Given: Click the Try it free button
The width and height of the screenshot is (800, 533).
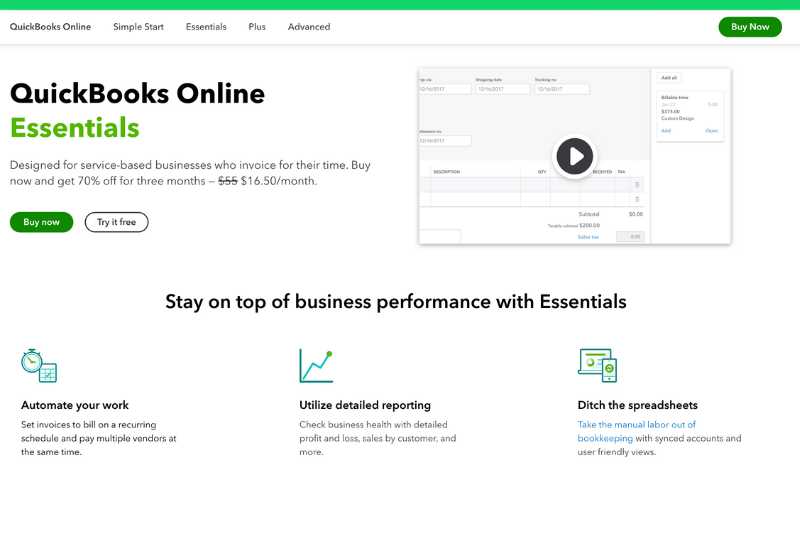Looking at the screenshot, I should pyautogui.click(x=116, y=222).
